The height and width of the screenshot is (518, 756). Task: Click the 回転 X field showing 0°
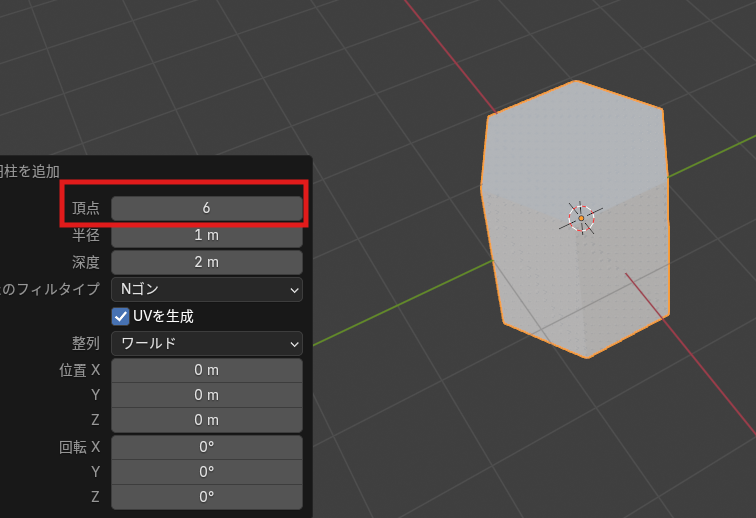tap(207, 447)
